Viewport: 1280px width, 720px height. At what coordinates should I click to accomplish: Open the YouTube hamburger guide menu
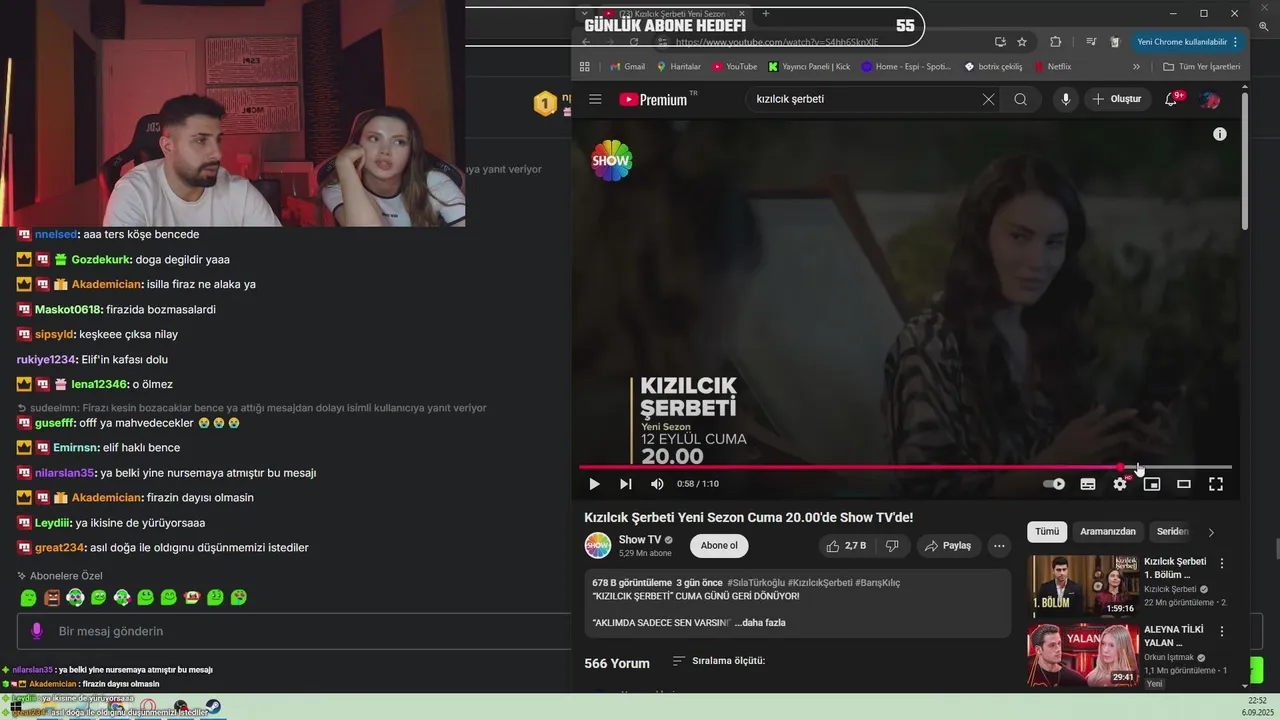tap(595, 99)
